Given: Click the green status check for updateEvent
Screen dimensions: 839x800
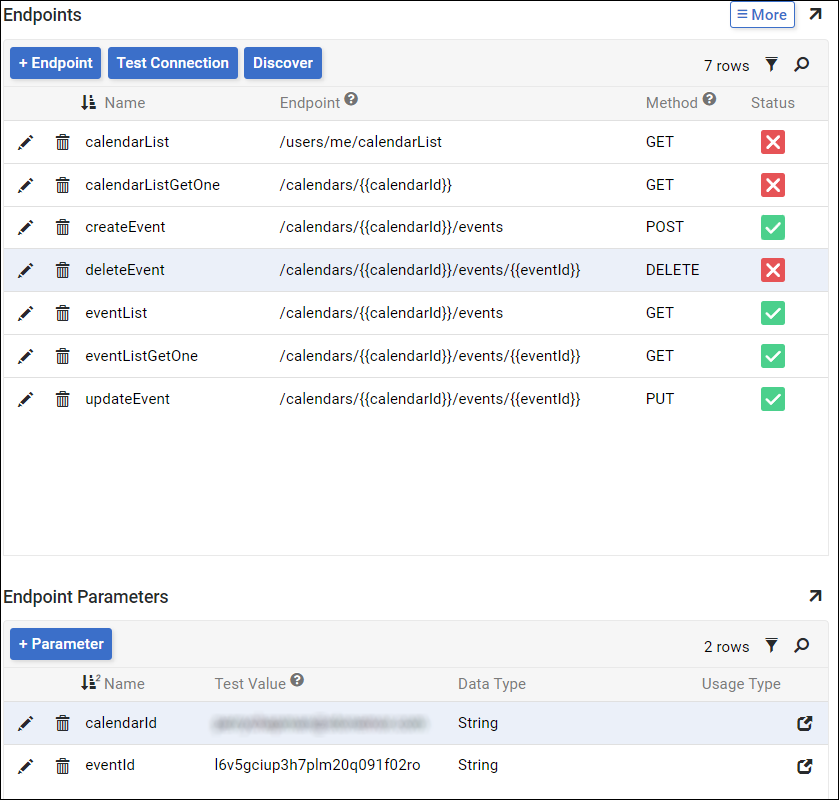Looking at the screenshot, I should click(772, 399).
